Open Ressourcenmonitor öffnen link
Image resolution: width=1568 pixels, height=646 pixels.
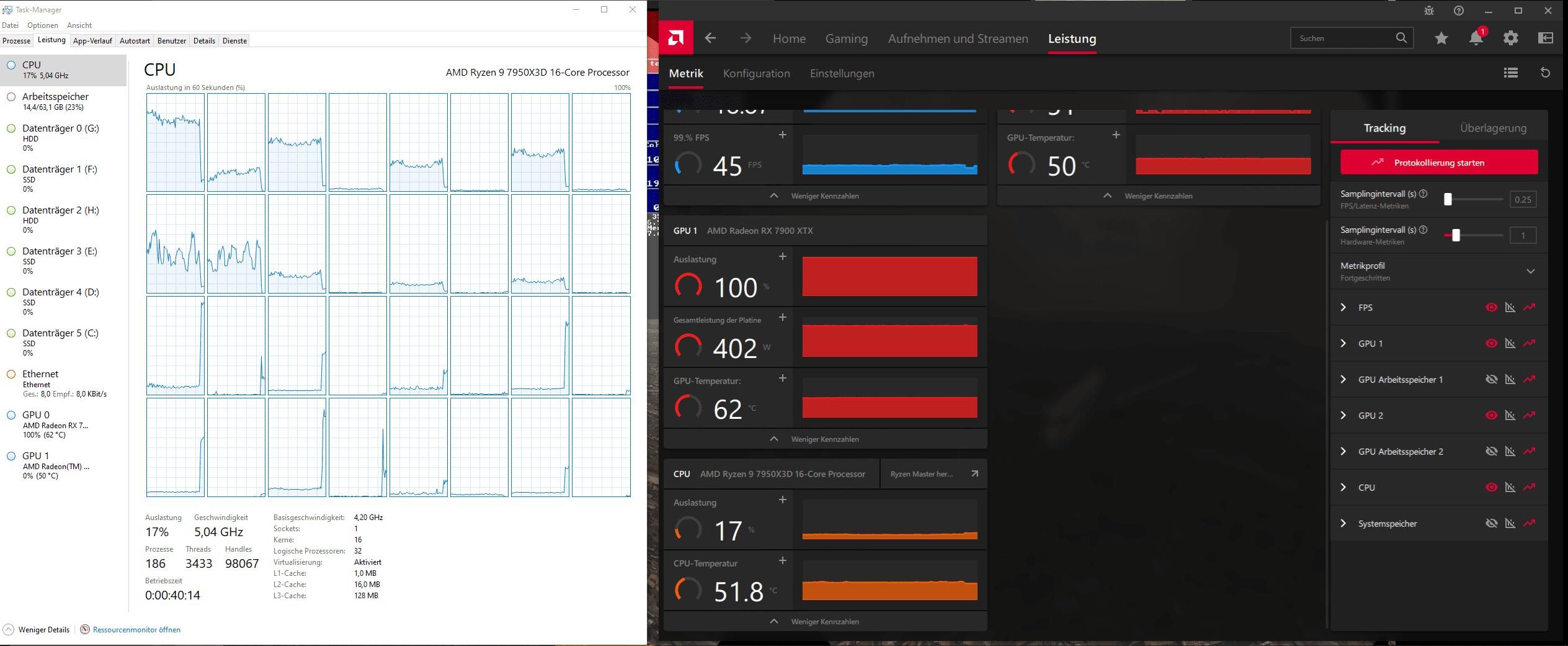coord(136,630)
